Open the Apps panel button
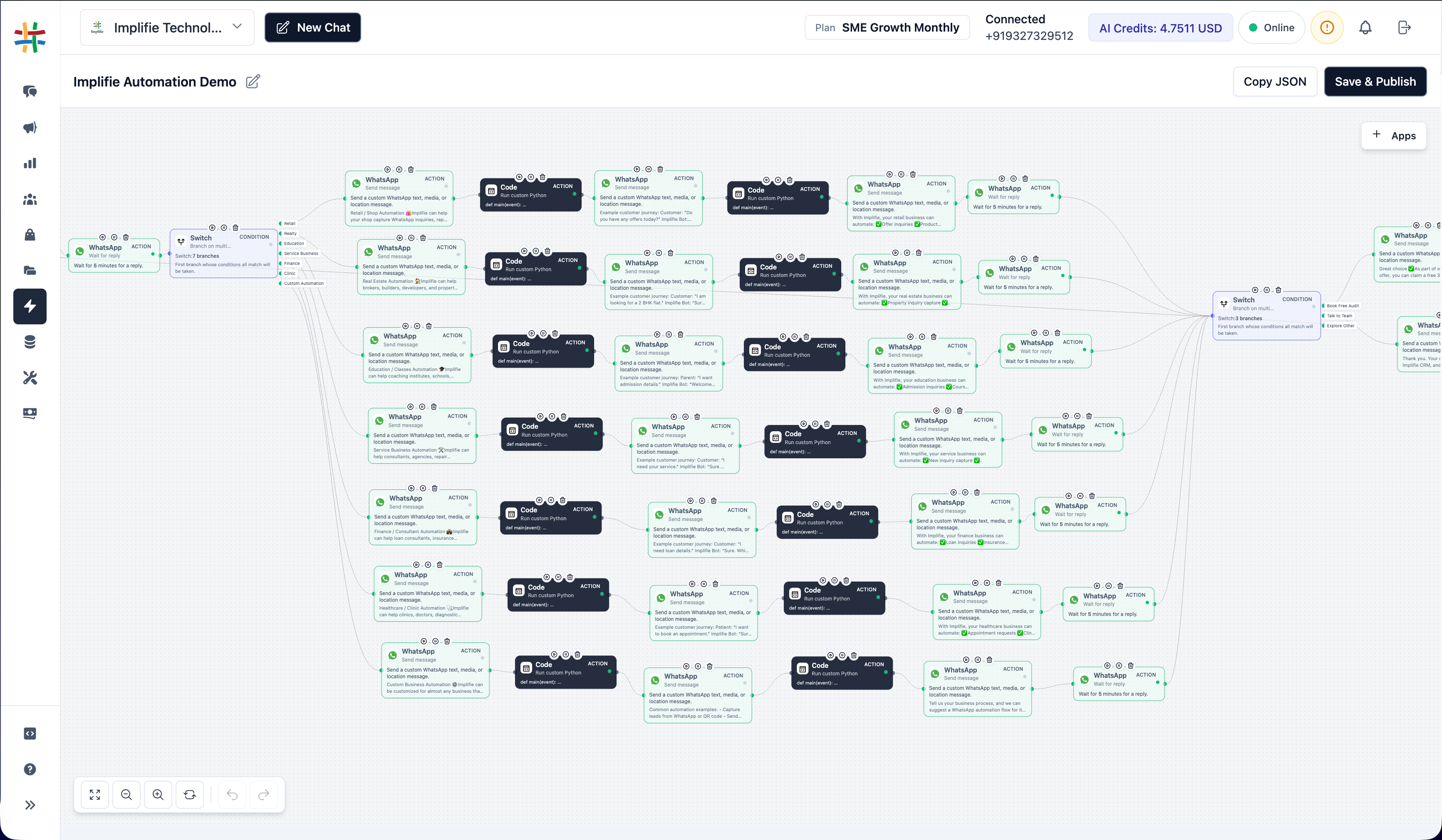The width and height of the screenshot is (1442, 840). (1393, 136)
